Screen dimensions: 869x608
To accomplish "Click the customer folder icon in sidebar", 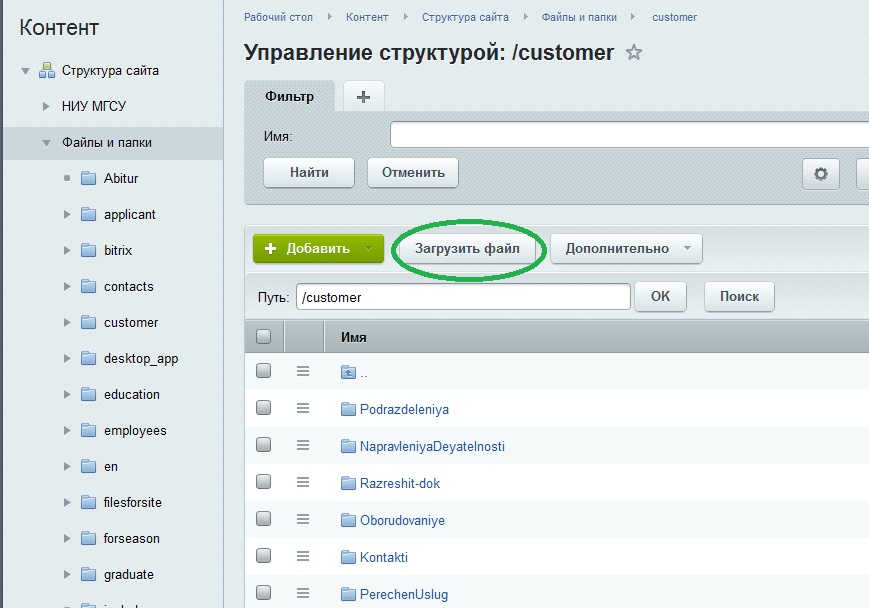I will tap(88, 322).
